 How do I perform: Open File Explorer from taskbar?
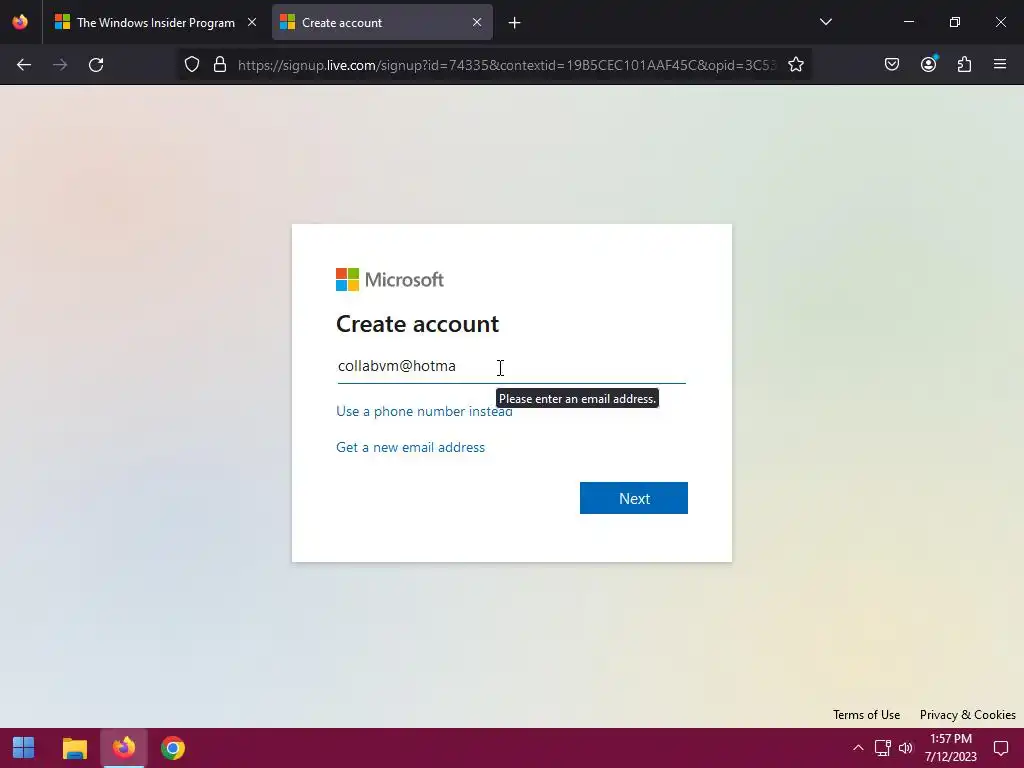pyautogui.click(x=74, y=748)
